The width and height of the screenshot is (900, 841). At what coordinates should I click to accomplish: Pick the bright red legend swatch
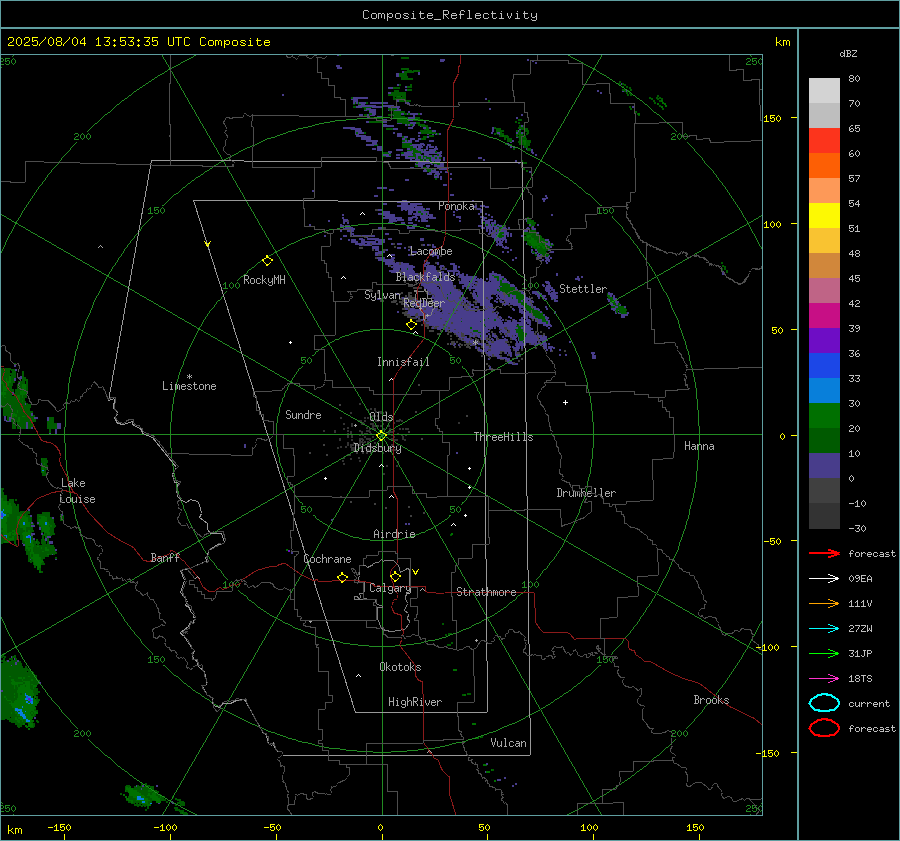824,140
